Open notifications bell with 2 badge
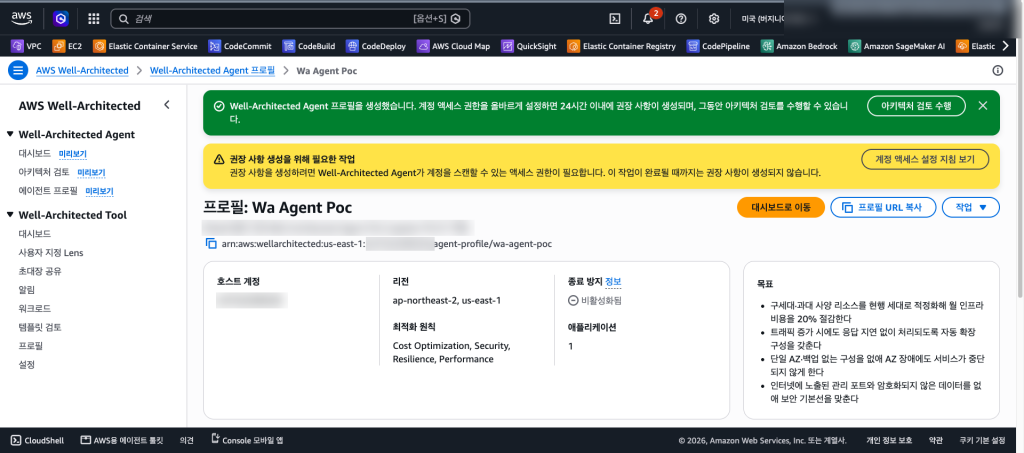This screenshot has width=1024, height=453. point(648,18)
